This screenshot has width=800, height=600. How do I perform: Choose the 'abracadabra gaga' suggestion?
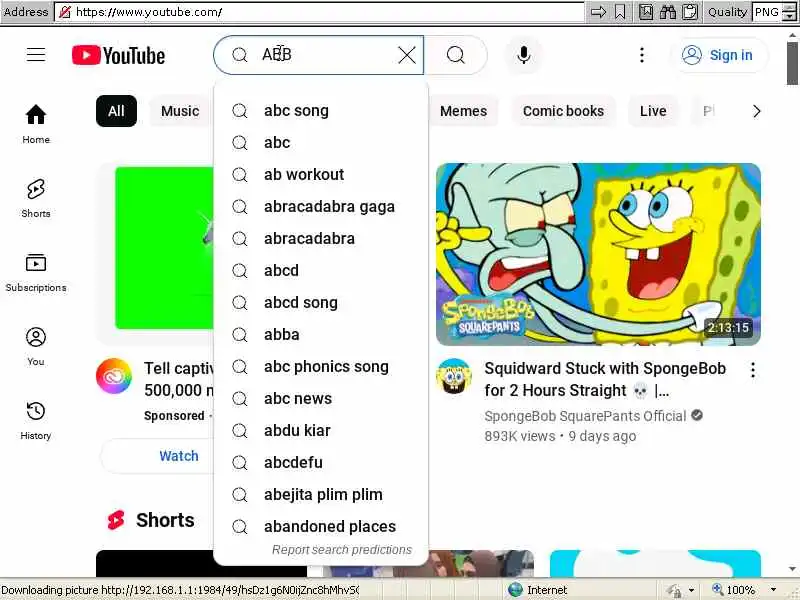(x=321, y=207)
